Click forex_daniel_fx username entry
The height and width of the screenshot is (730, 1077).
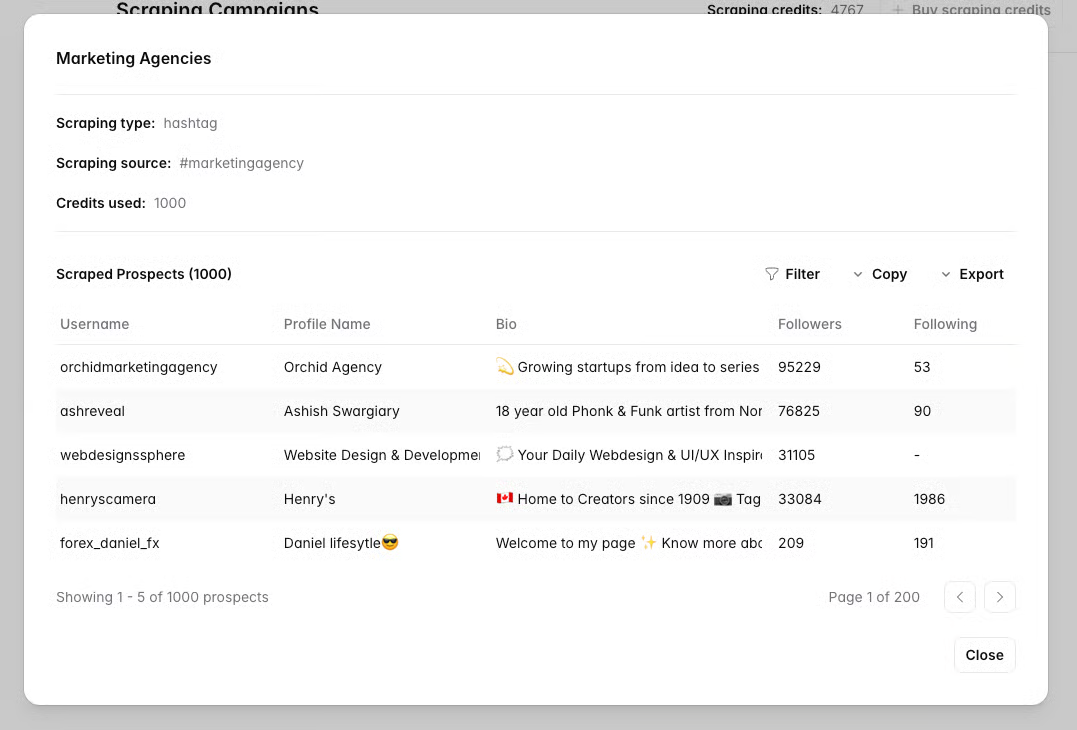coord(109,543)
